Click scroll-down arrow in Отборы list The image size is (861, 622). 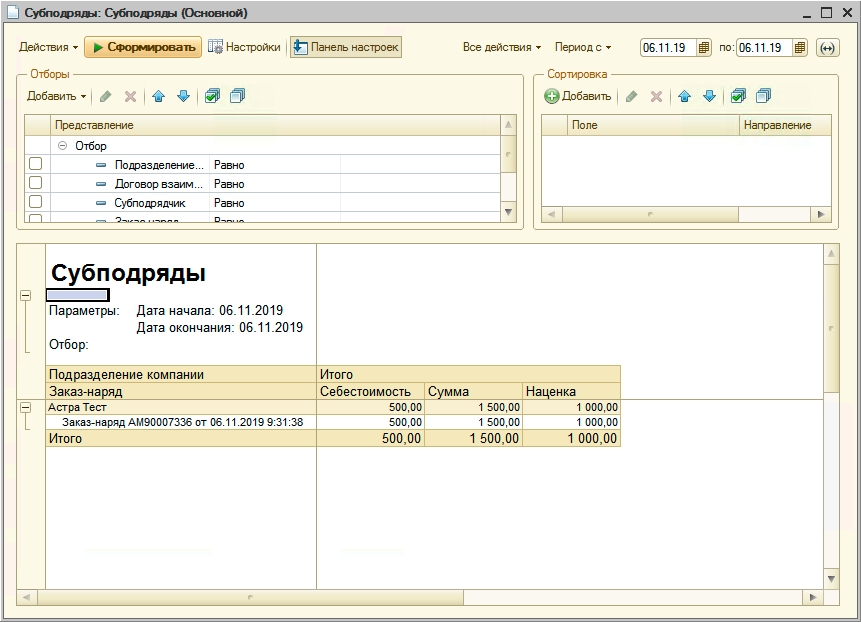click(508, 212)
